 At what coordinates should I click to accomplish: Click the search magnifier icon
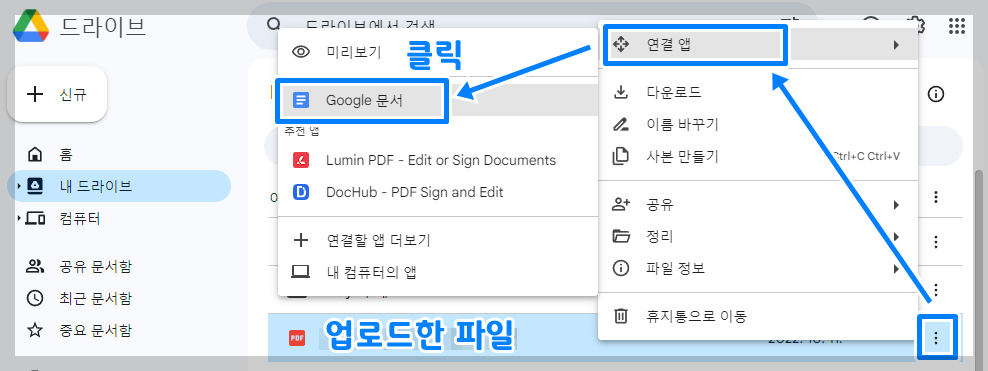[x=274, y=25]
